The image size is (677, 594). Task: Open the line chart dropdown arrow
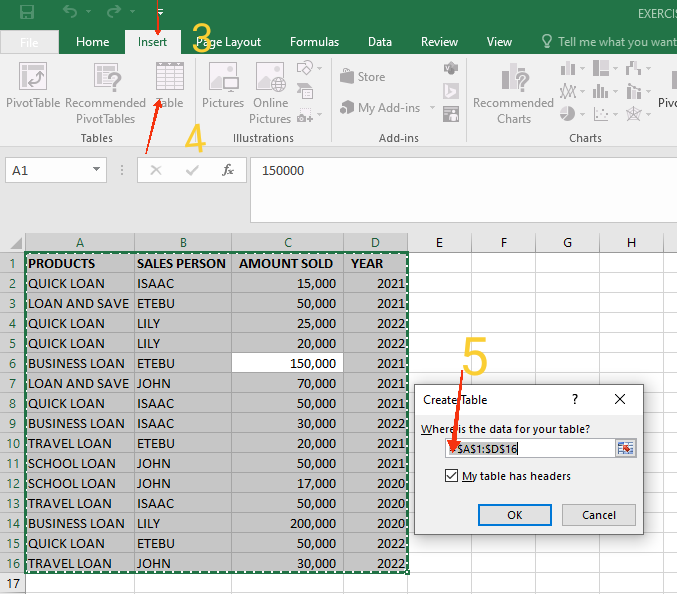(582, 92)
